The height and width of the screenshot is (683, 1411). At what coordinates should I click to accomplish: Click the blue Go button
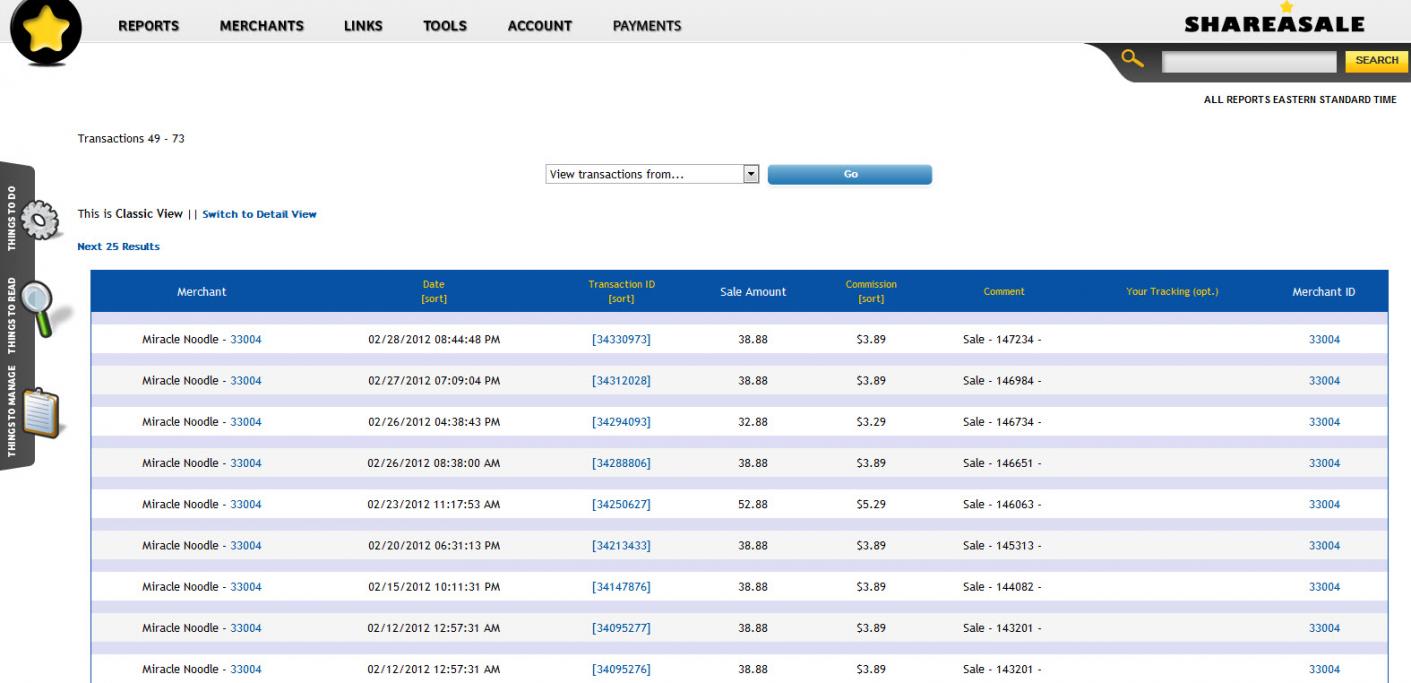[x=850, y=175]
